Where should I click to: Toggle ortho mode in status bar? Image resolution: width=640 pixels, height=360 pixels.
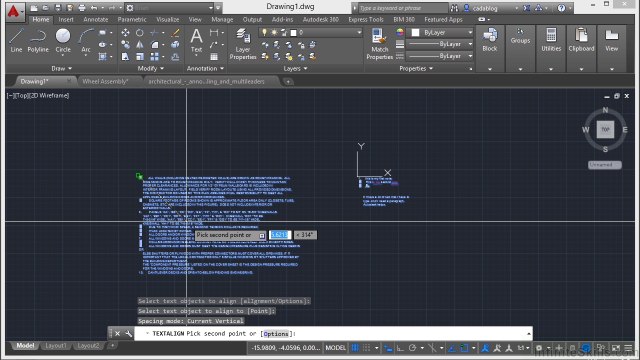400,348
